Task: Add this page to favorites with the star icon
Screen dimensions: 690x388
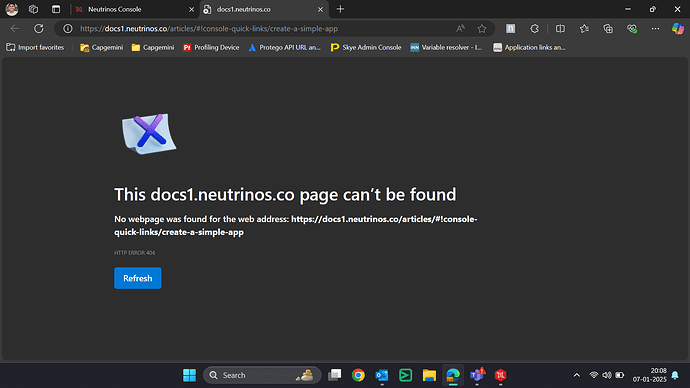Action: [482, 29]
